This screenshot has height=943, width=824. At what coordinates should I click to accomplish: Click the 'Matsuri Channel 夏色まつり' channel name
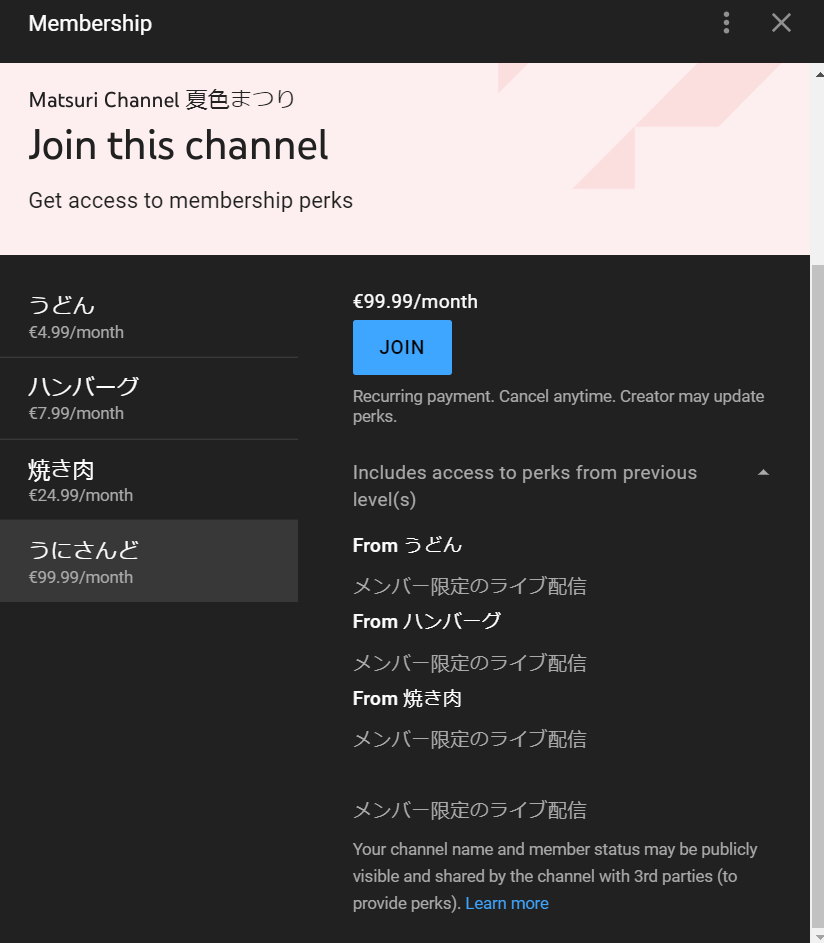click(162, 99)
